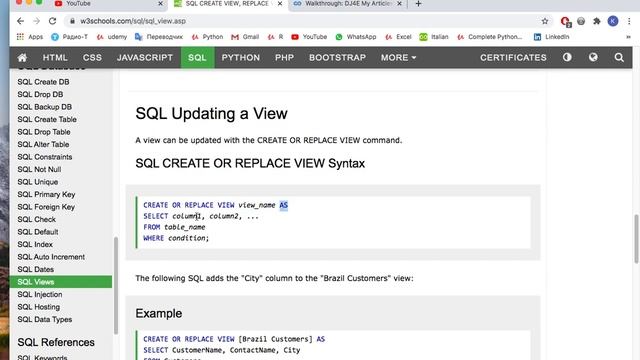This screenshot has height=360, width=640.
Task: Open CSS in the top navigation
Action: pyautogui.click(x=92, y=58)
